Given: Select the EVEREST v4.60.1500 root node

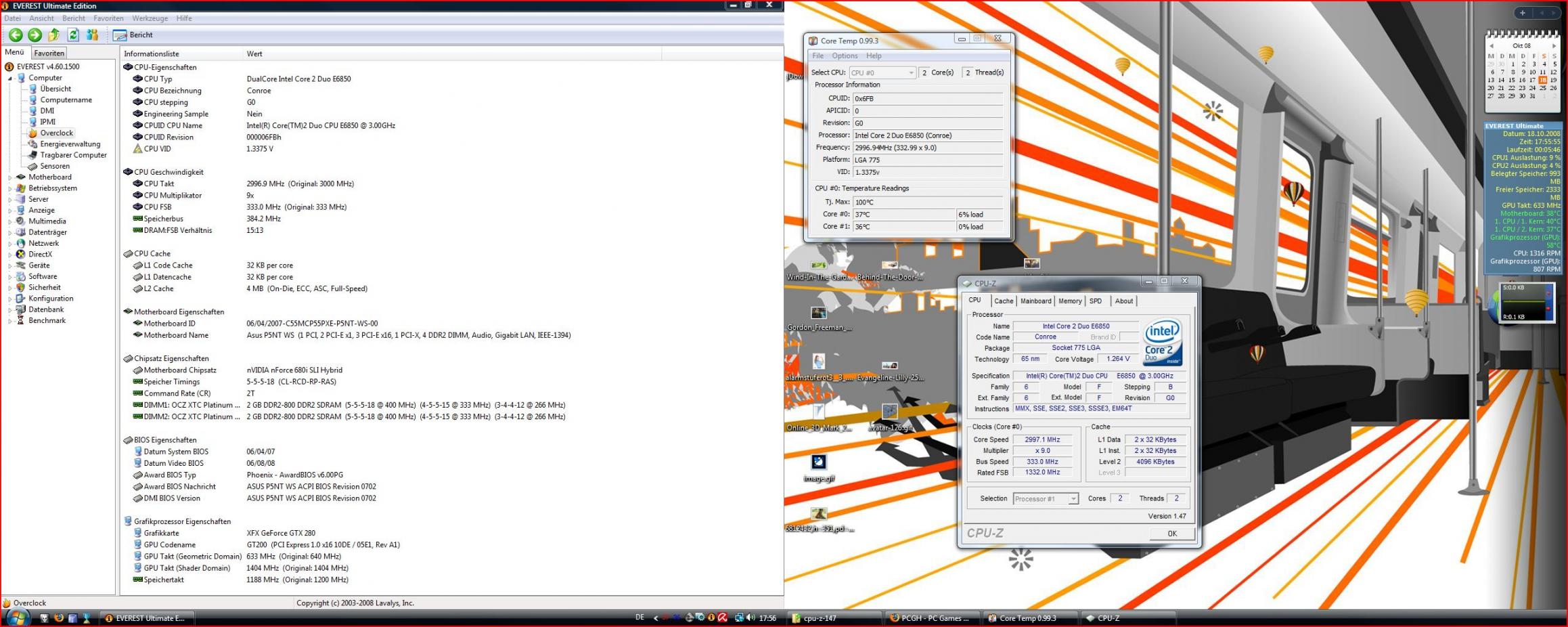Looking at the screenshot, I should [47, 67].
